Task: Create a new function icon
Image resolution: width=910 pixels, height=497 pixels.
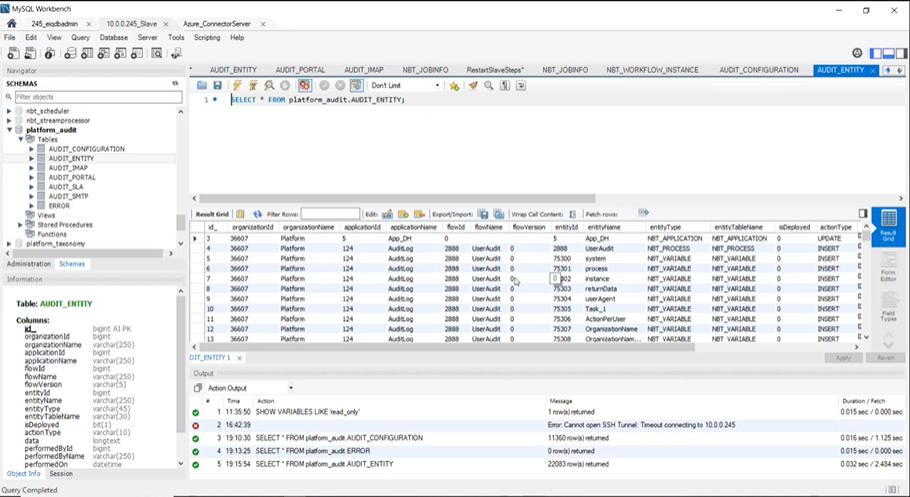Action: pos(137,53)
